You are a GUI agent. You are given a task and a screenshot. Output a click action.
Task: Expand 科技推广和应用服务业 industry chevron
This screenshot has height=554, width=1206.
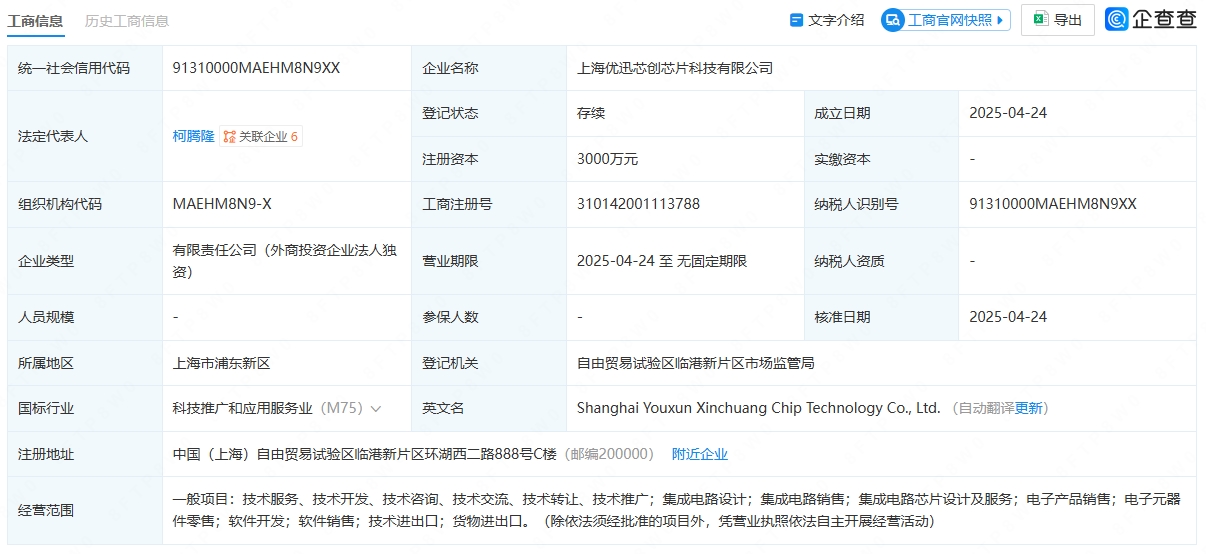coord(376,409)
